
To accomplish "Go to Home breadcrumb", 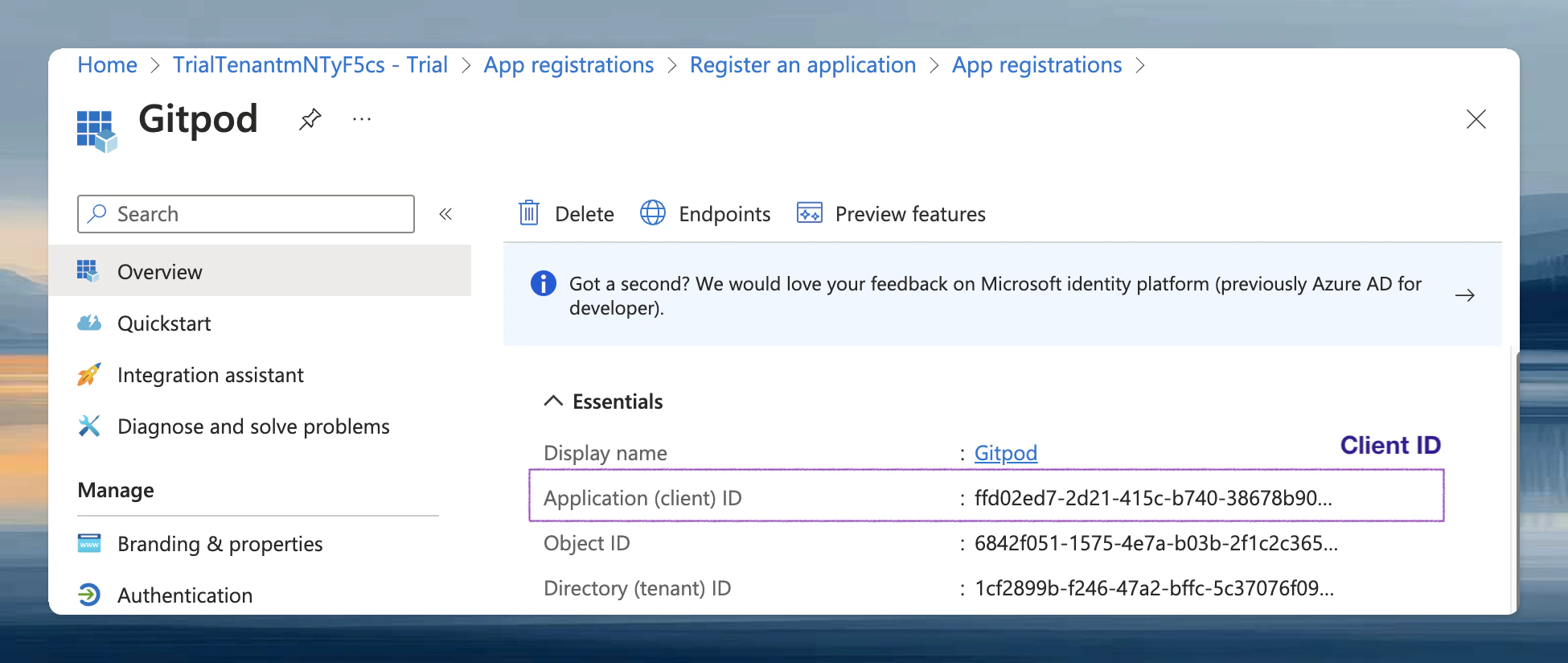I will [x=107, y=65].
